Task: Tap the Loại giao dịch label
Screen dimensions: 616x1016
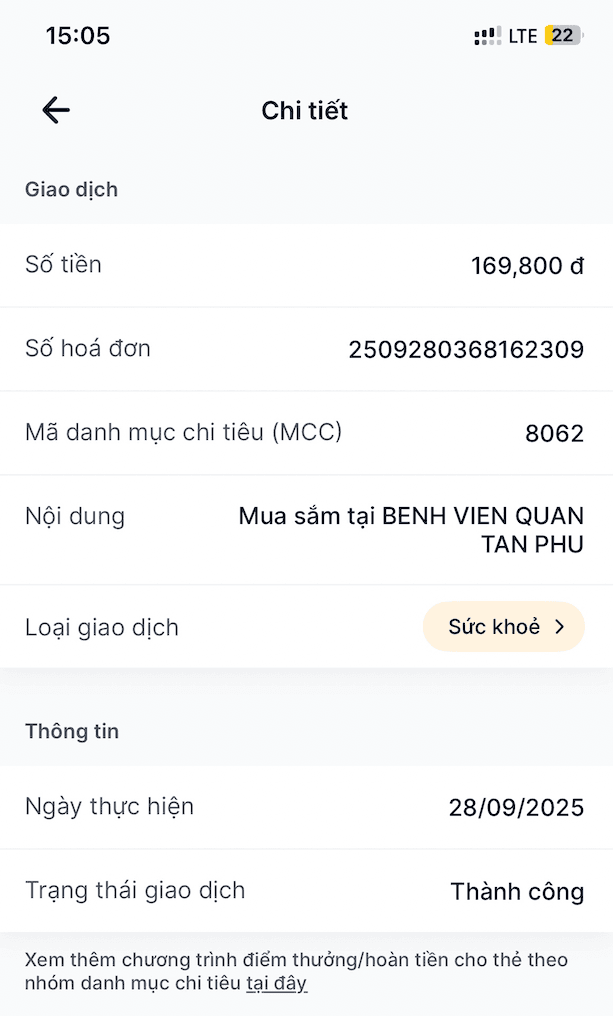Action: [x=102, y=628]
